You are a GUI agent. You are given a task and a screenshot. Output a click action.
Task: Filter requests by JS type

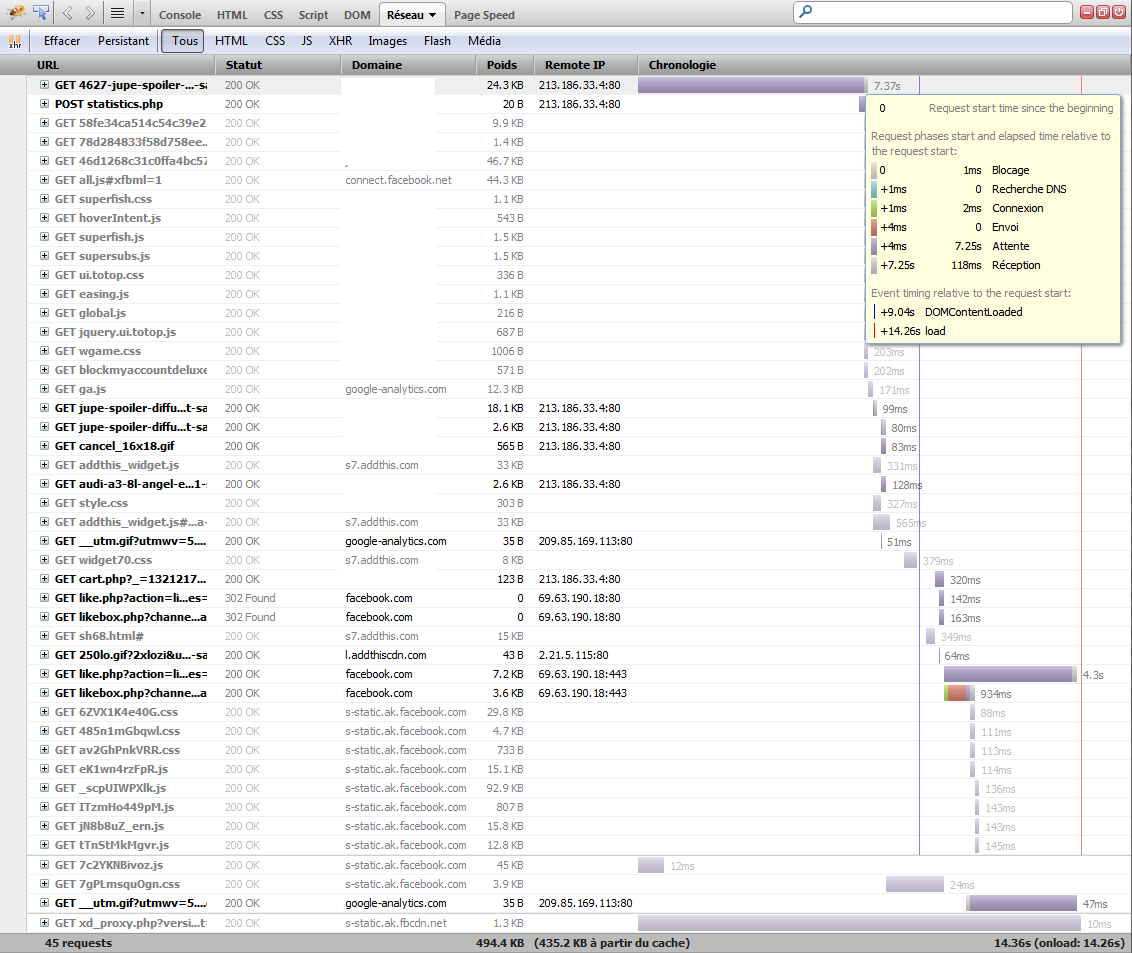click(307, 41)
